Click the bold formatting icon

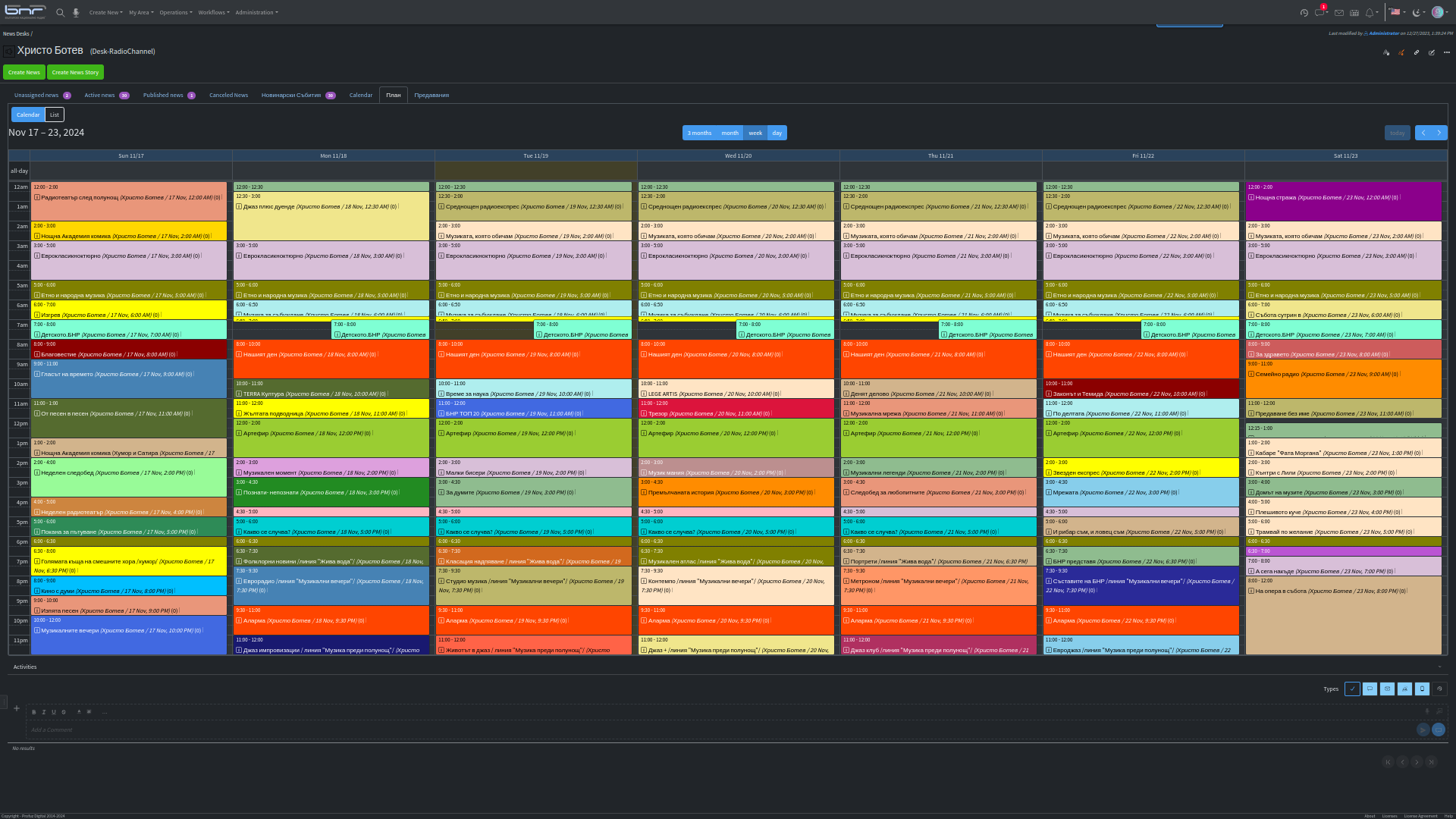point(33,712)
